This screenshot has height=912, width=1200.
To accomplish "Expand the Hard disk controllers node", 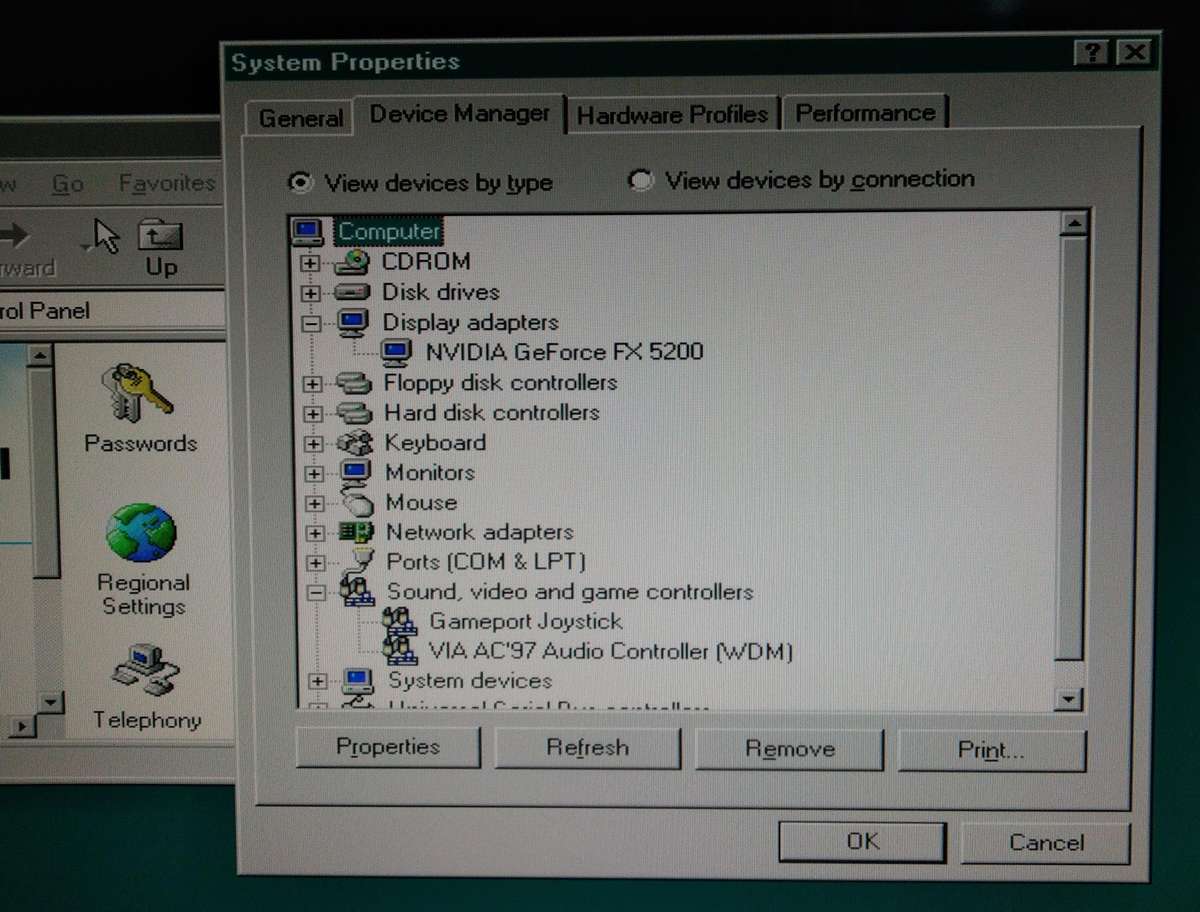I will coord(313,412).
